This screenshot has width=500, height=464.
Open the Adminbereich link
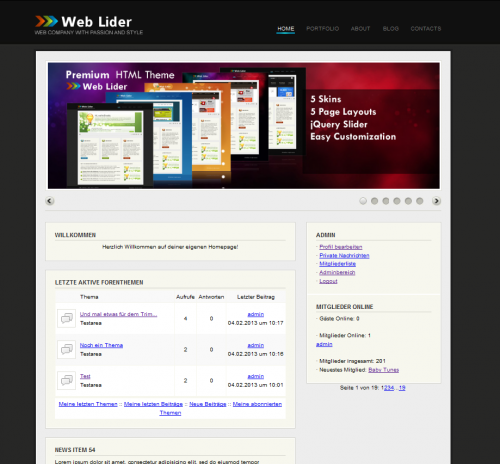pos(337,273)
